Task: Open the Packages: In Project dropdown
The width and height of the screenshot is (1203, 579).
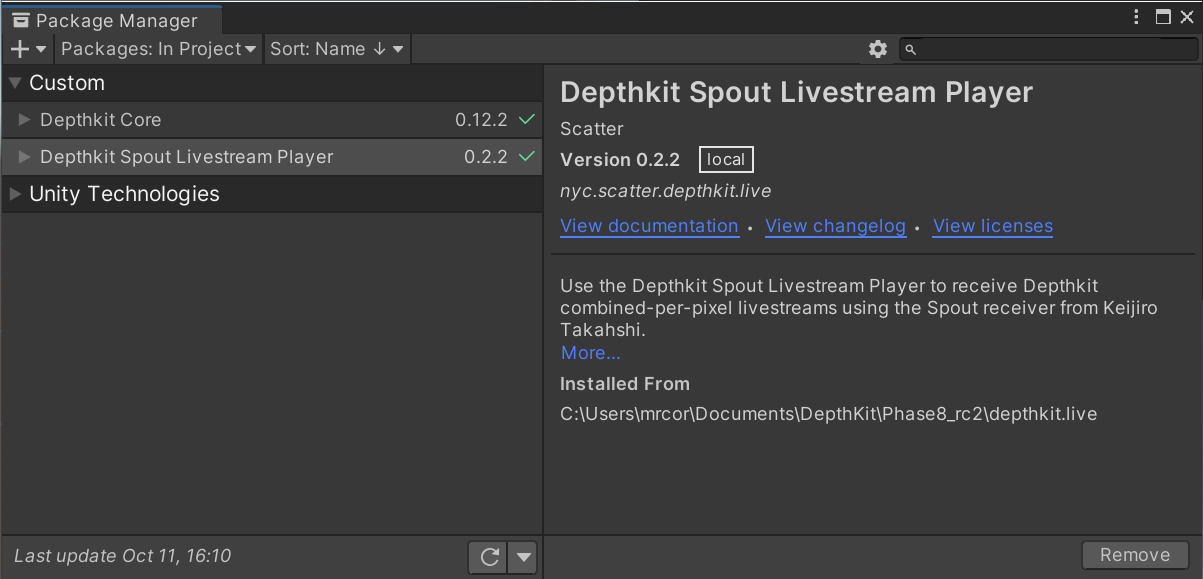Action: click(x=159, y=49)
